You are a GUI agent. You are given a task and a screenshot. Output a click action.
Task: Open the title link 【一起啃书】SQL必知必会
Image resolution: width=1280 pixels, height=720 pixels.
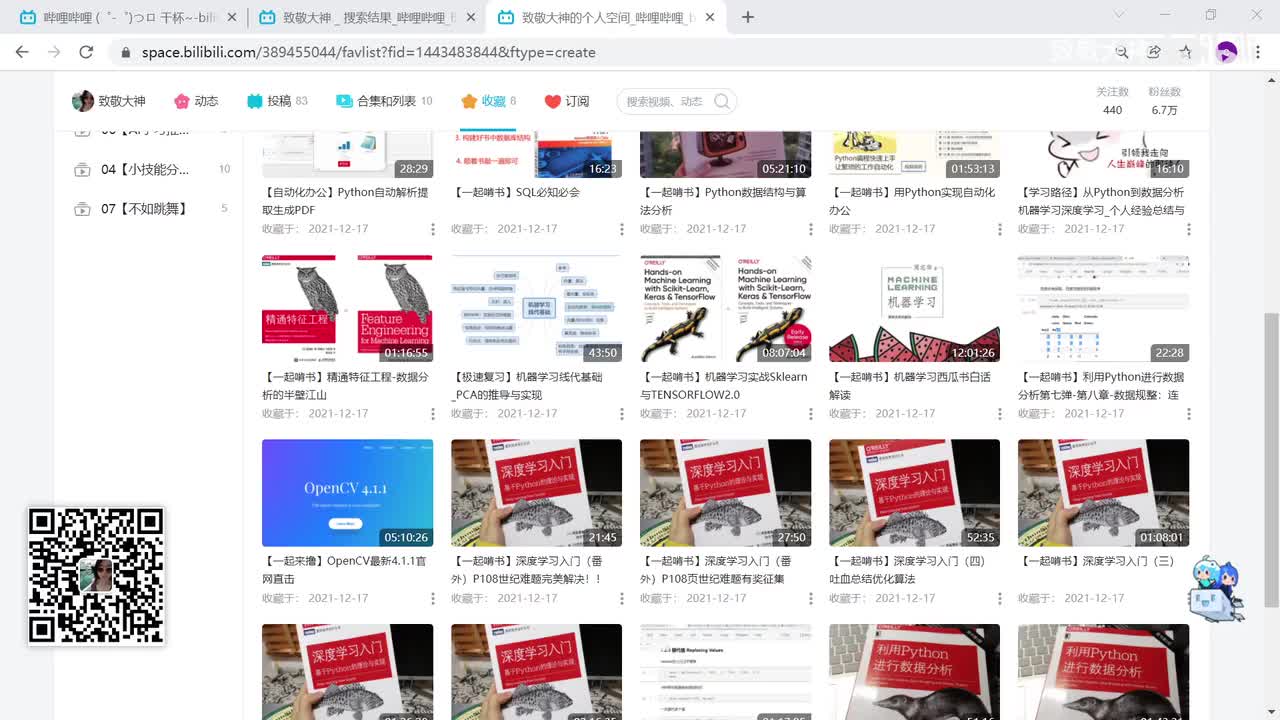coord(516,192)
